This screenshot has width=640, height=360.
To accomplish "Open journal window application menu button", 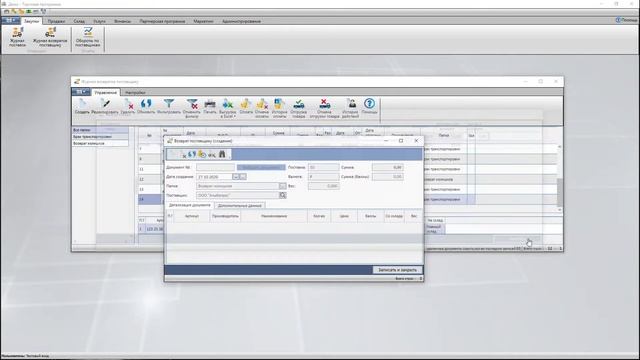I will point(81,92).
